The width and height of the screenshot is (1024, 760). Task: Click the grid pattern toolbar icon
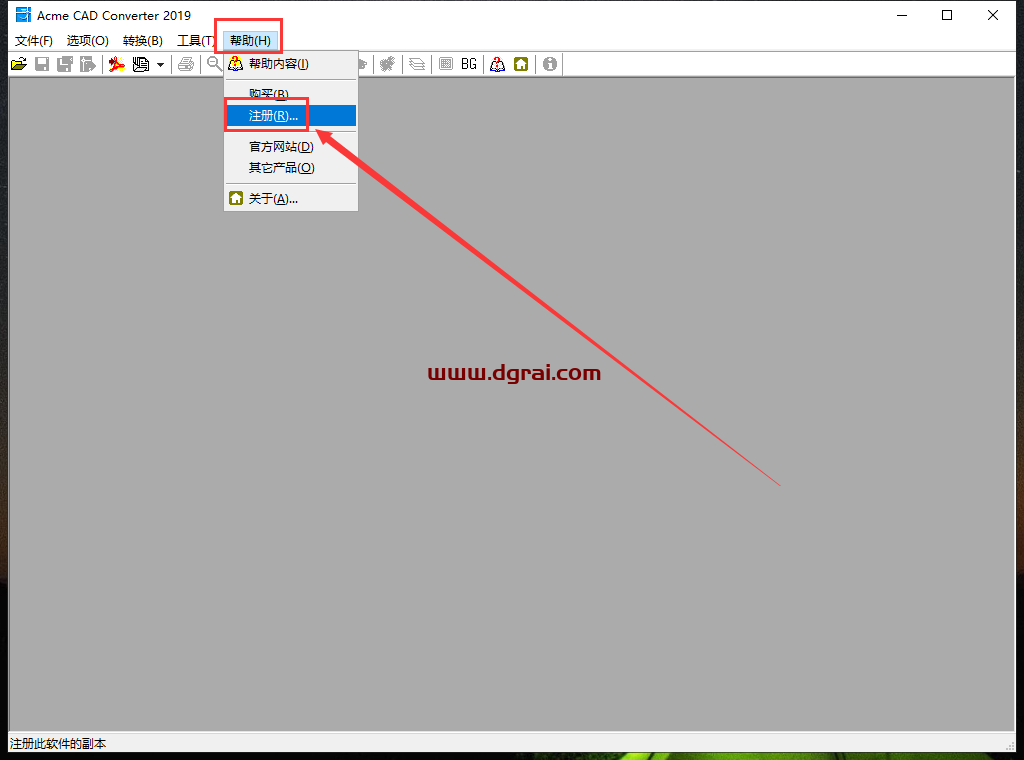(446, 64)
